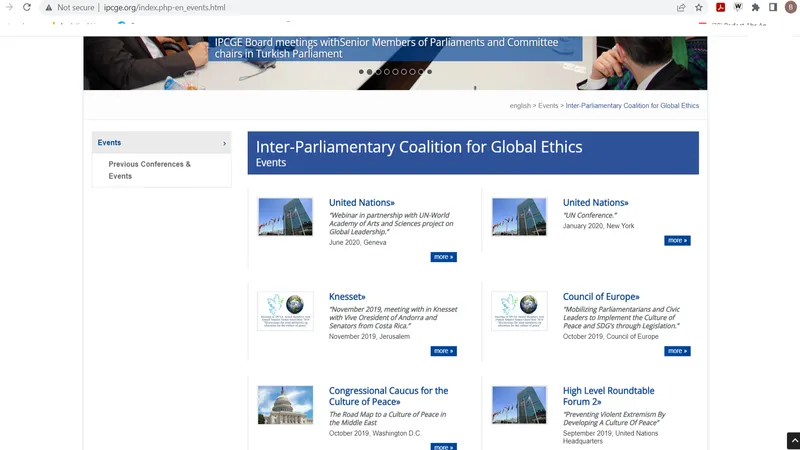Select the seventh slideshow dot
The image size is (800, 450).
coord(412,72)
